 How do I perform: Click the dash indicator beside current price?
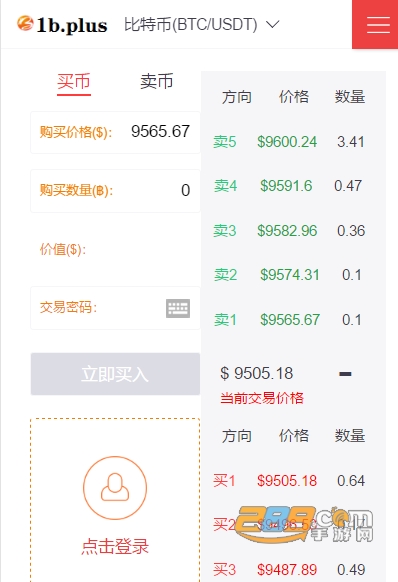[345, 374]
